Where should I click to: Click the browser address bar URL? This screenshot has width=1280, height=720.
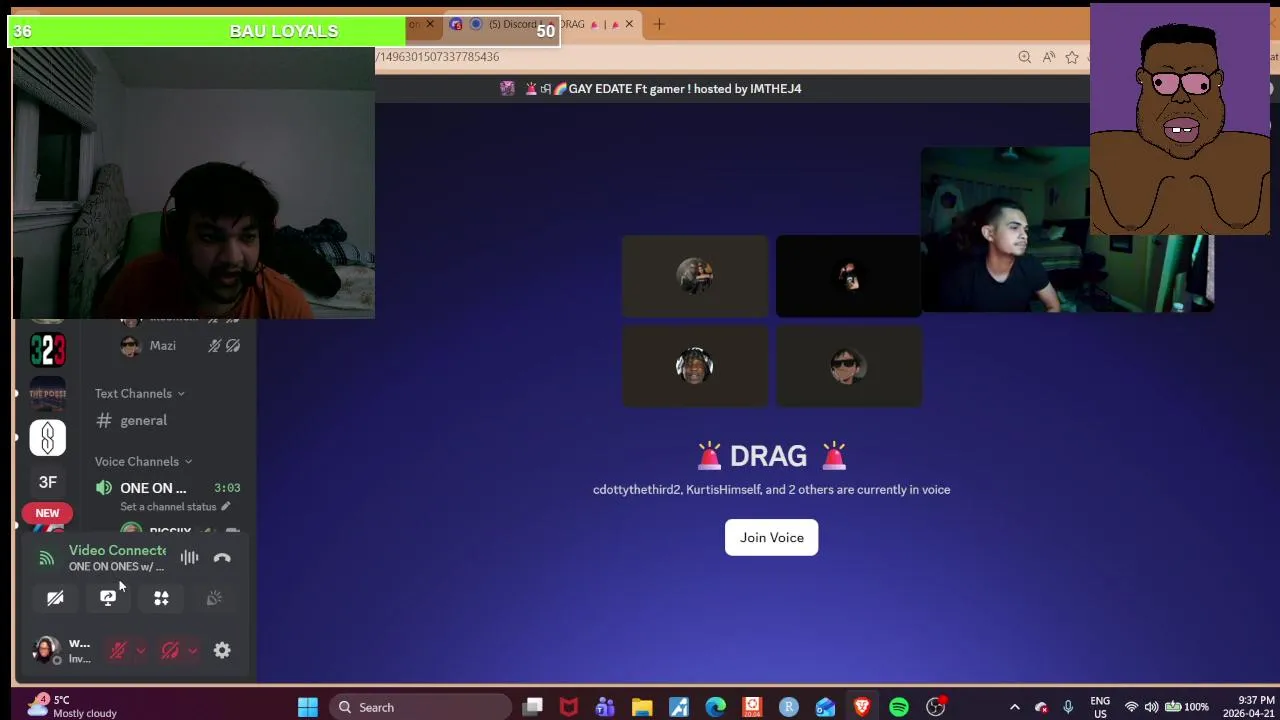(x=438, y=57)
